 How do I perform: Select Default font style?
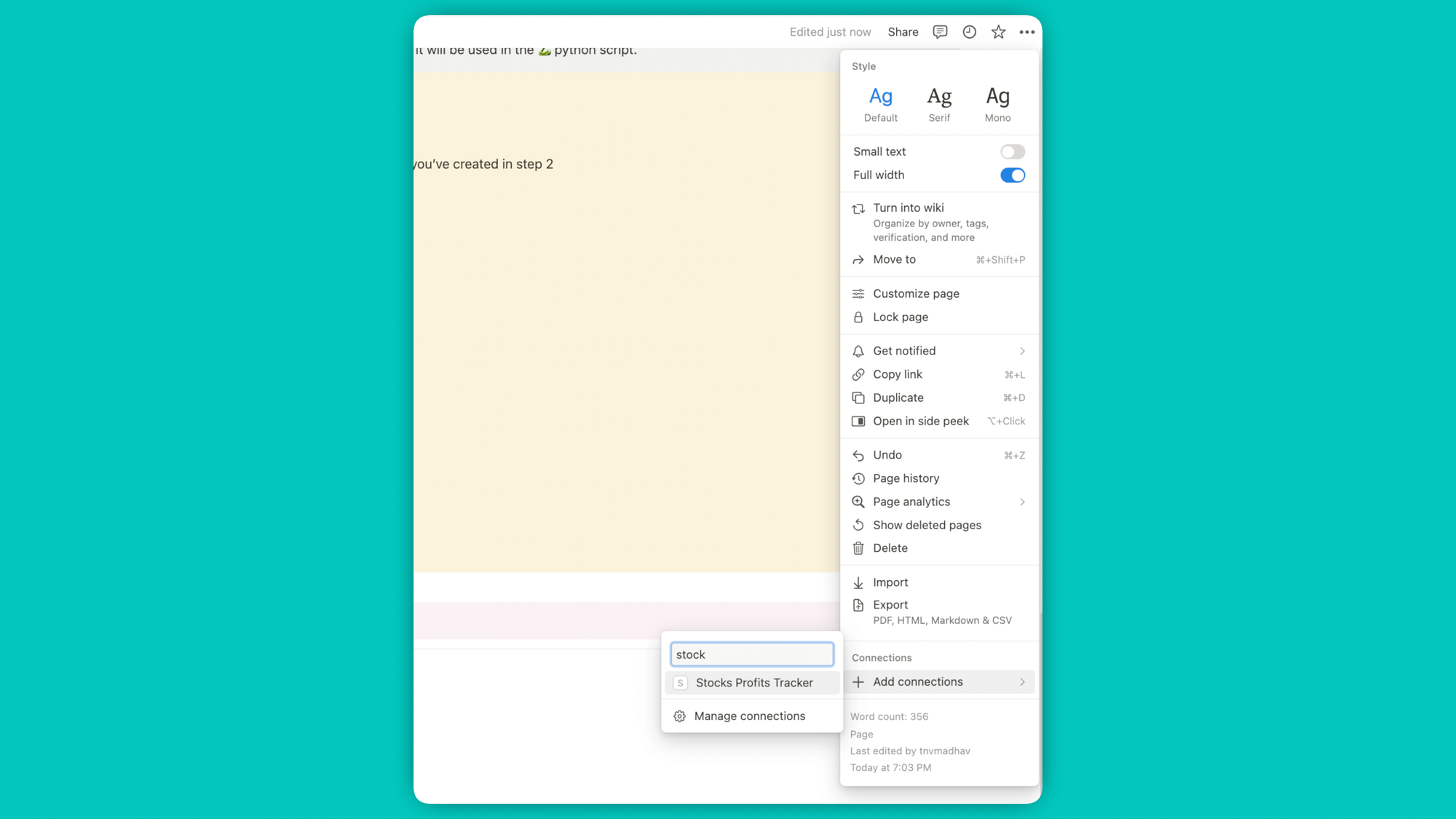coord(880,103)
